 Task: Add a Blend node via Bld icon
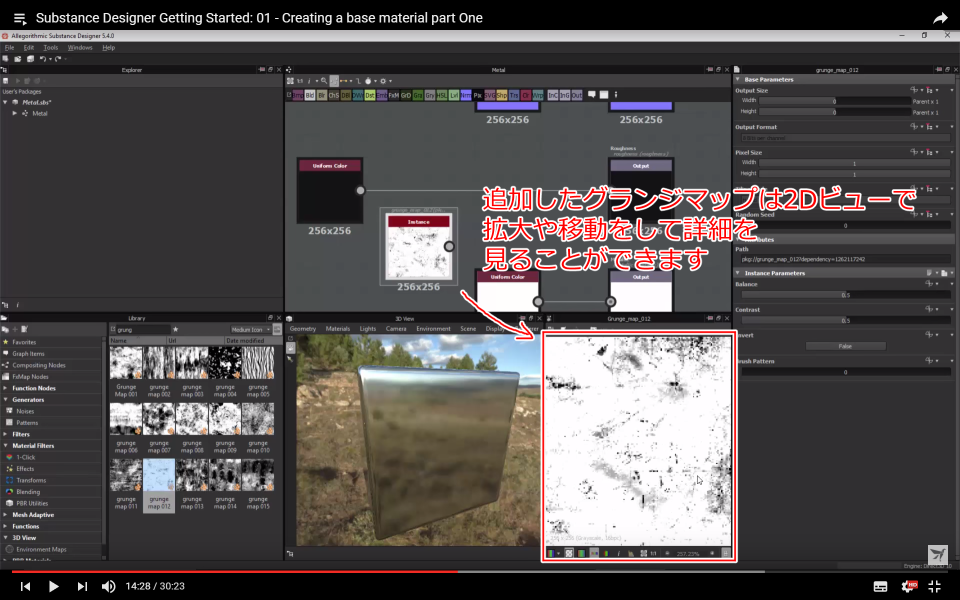310,96
